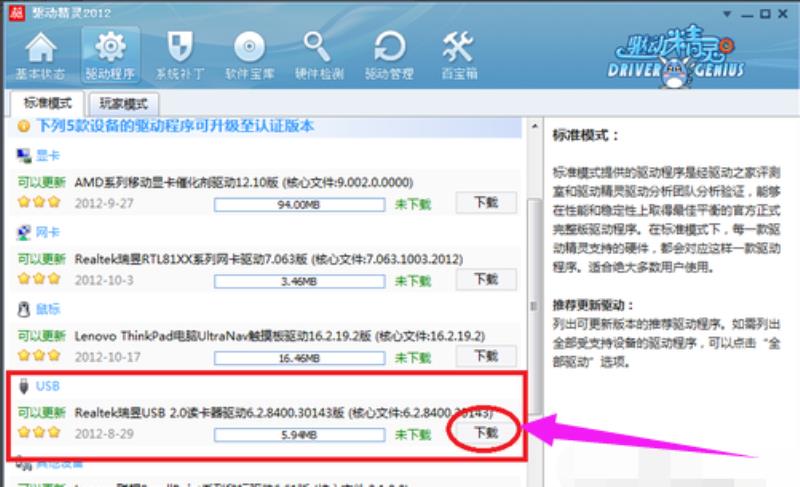
Task: Click the star rating of UltraNav driver
Action: tap(39, 355)
